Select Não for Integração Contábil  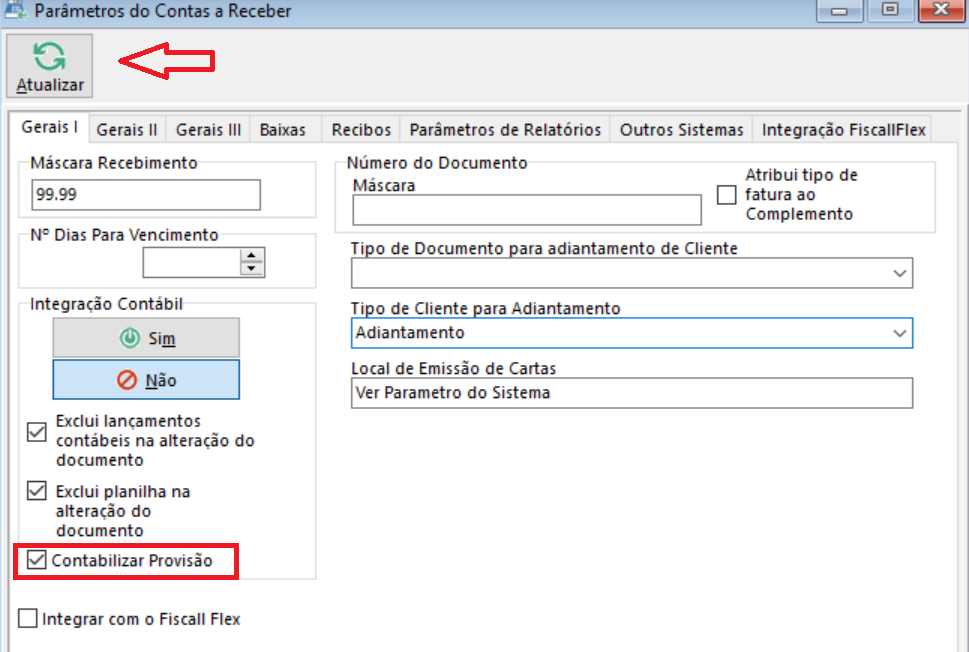point(146,379)
